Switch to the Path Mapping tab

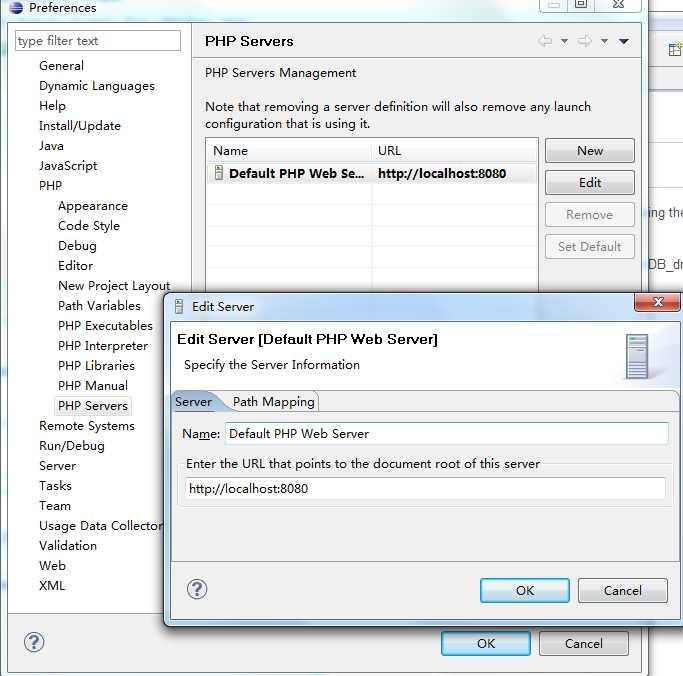coord(274,402)
